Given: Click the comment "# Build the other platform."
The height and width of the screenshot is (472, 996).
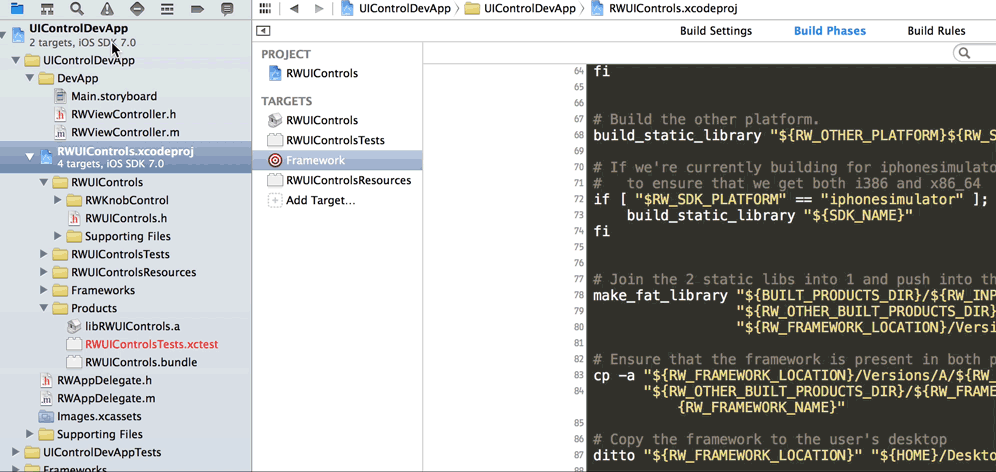Looking at the screenshot, I should tap(706, 119).
